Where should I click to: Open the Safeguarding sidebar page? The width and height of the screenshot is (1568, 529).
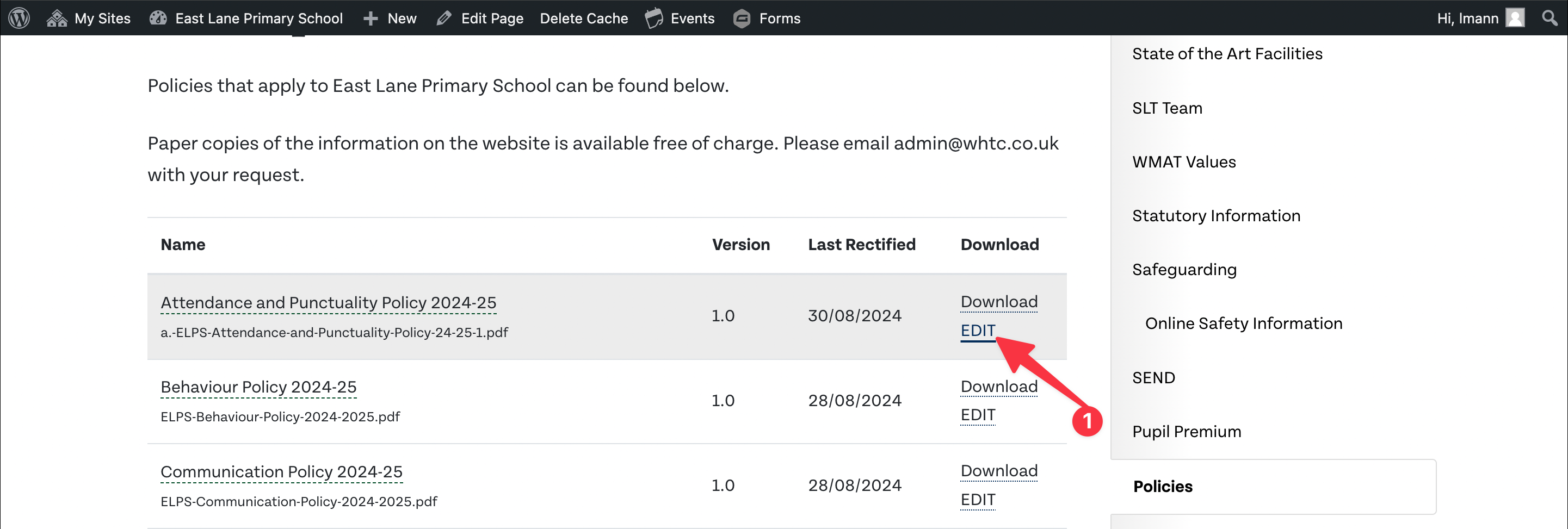(x=1184, y=269)
